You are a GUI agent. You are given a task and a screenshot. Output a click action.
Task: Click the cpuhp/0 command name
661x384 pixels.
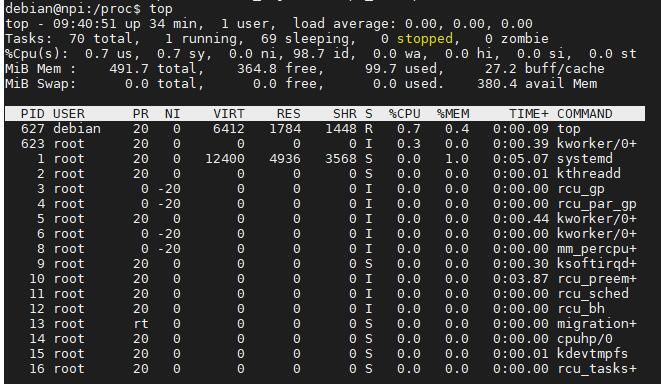point(585,339)
